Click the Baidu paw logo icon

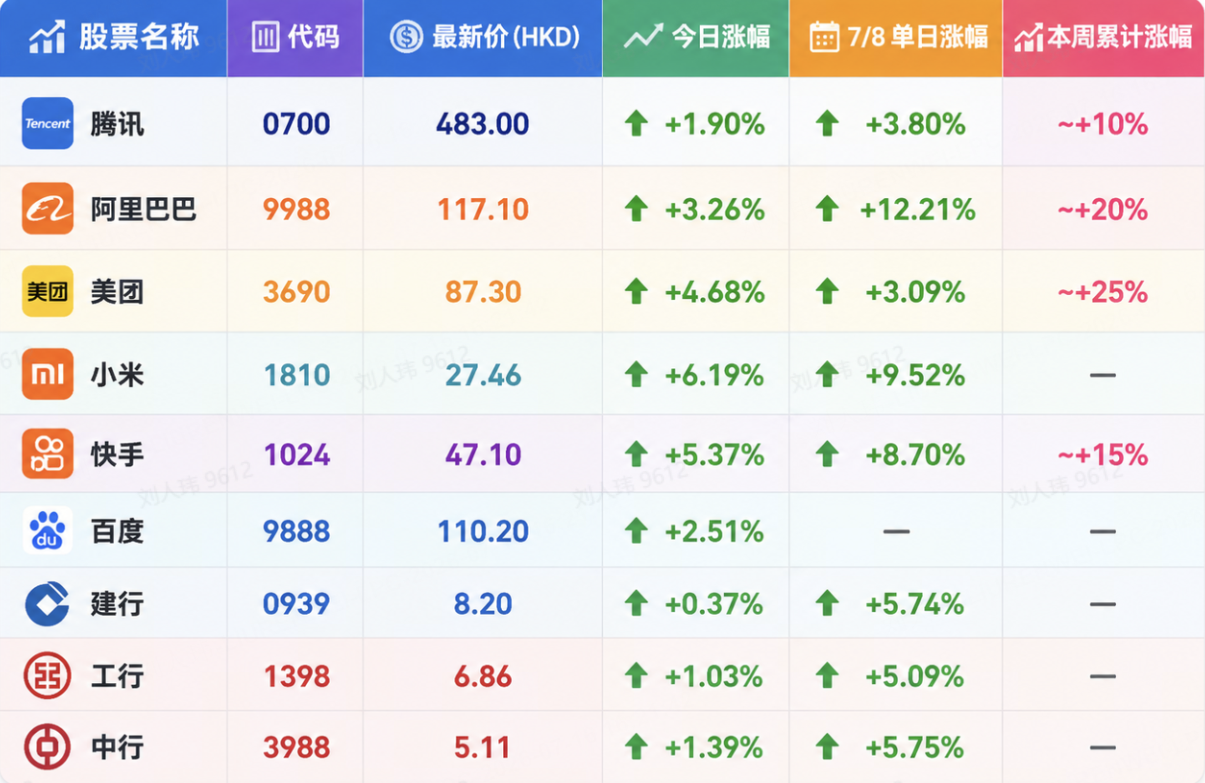click(47, 530)
